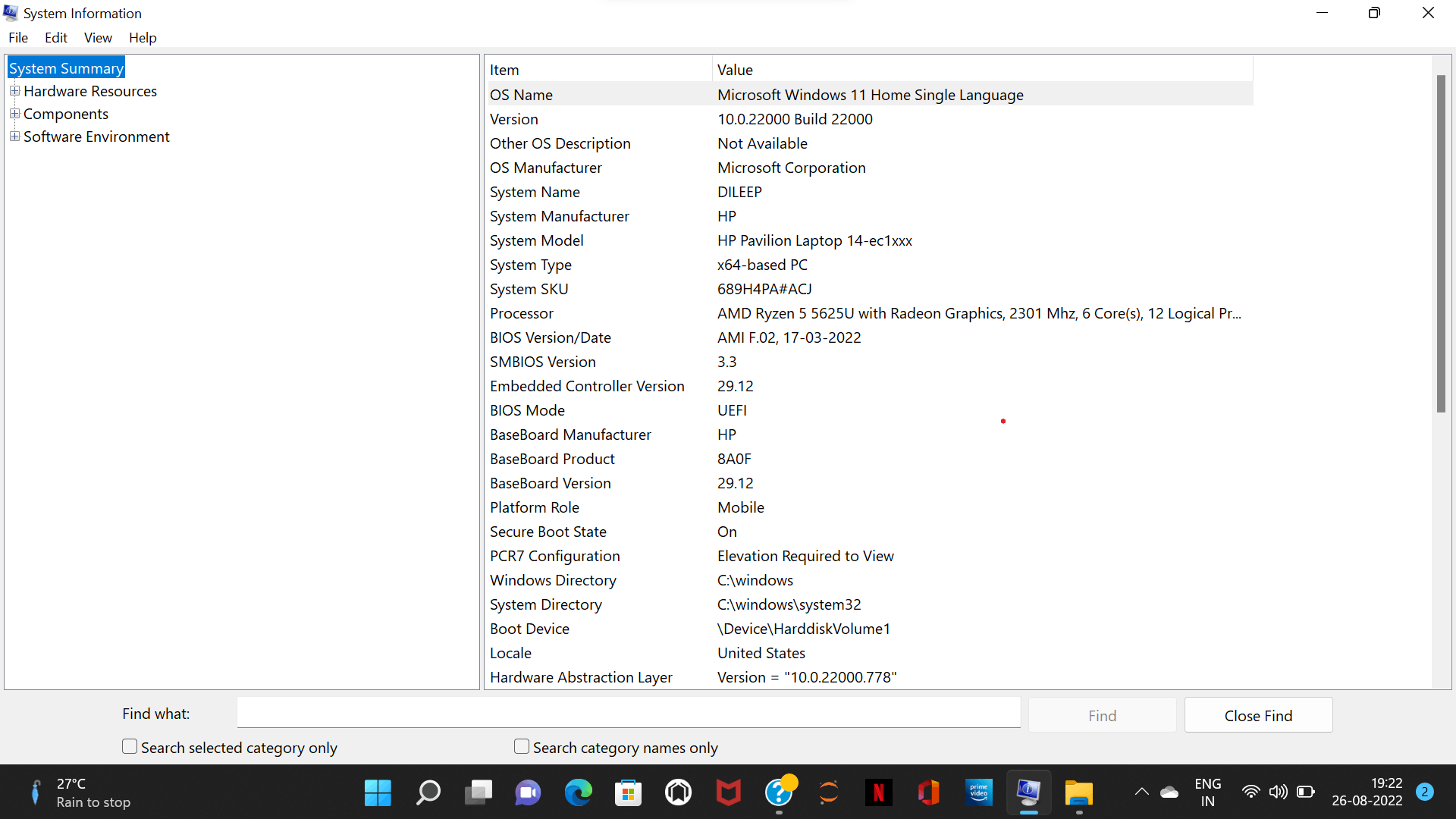The image size is (1456, 819).
Task: Click the Find what input field
Action: 629,713
